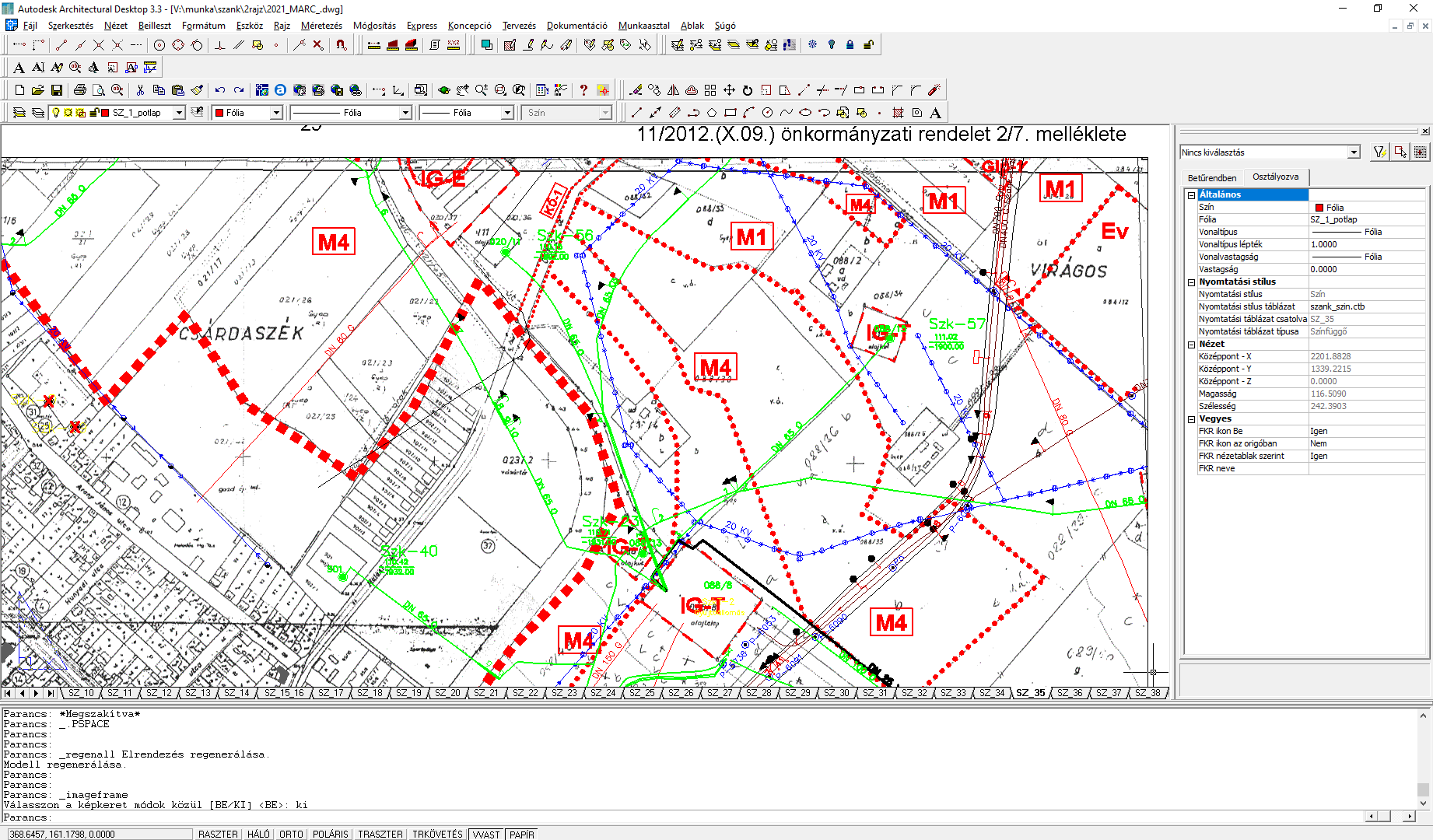
Task: Switch PAPÍR mode in the status bar
Action: pos(522,834)
